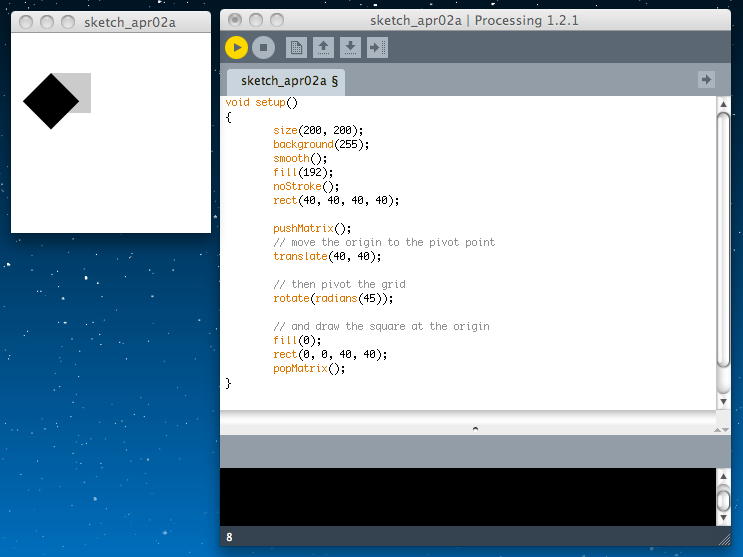The image size is (743, 557).
Task: Select the sketch_apr02a tab
Action: pyautogui.click(x=286, y=81)
